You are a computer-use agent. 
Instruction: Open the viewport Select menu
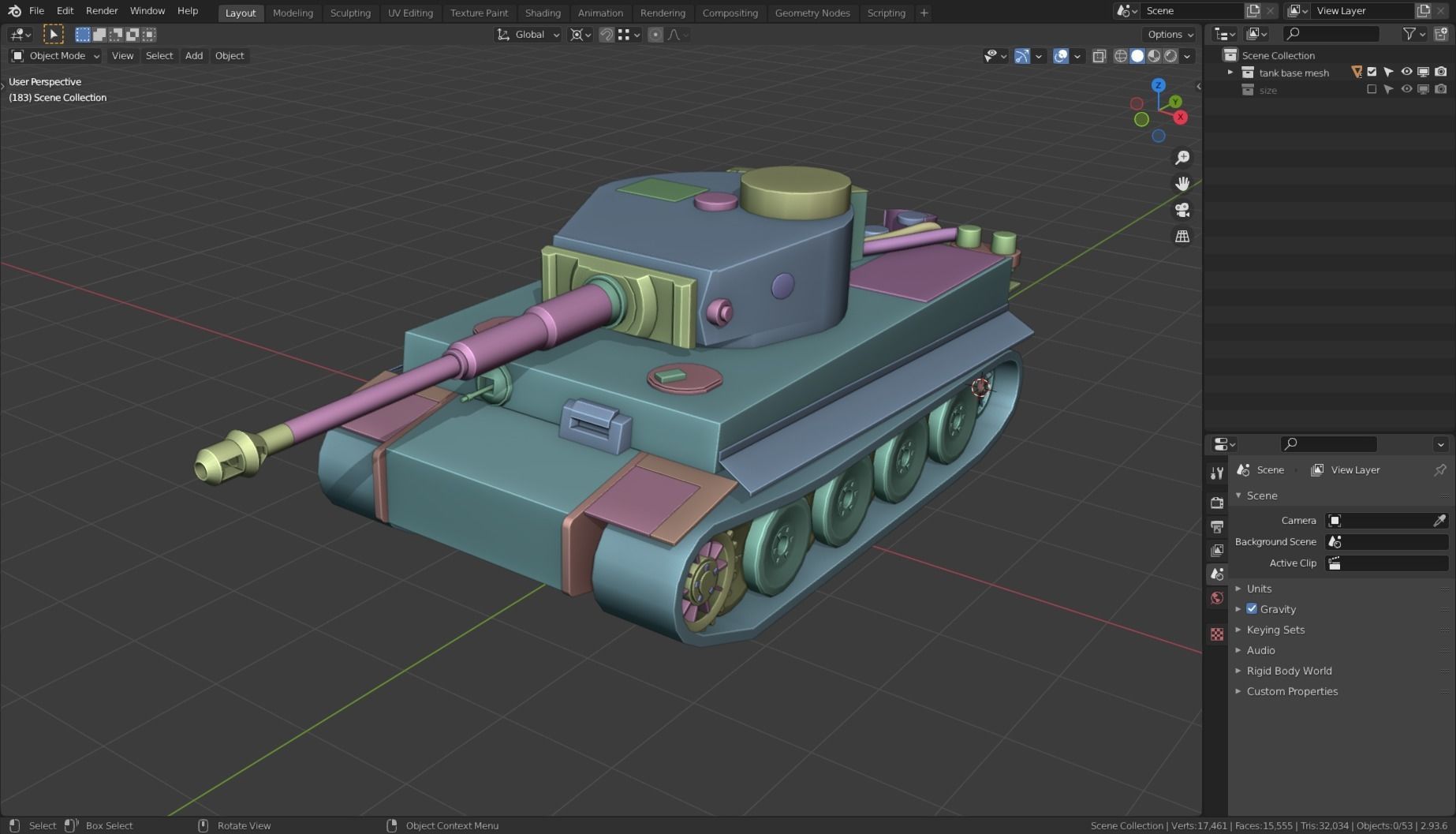(x=159, y=56)
